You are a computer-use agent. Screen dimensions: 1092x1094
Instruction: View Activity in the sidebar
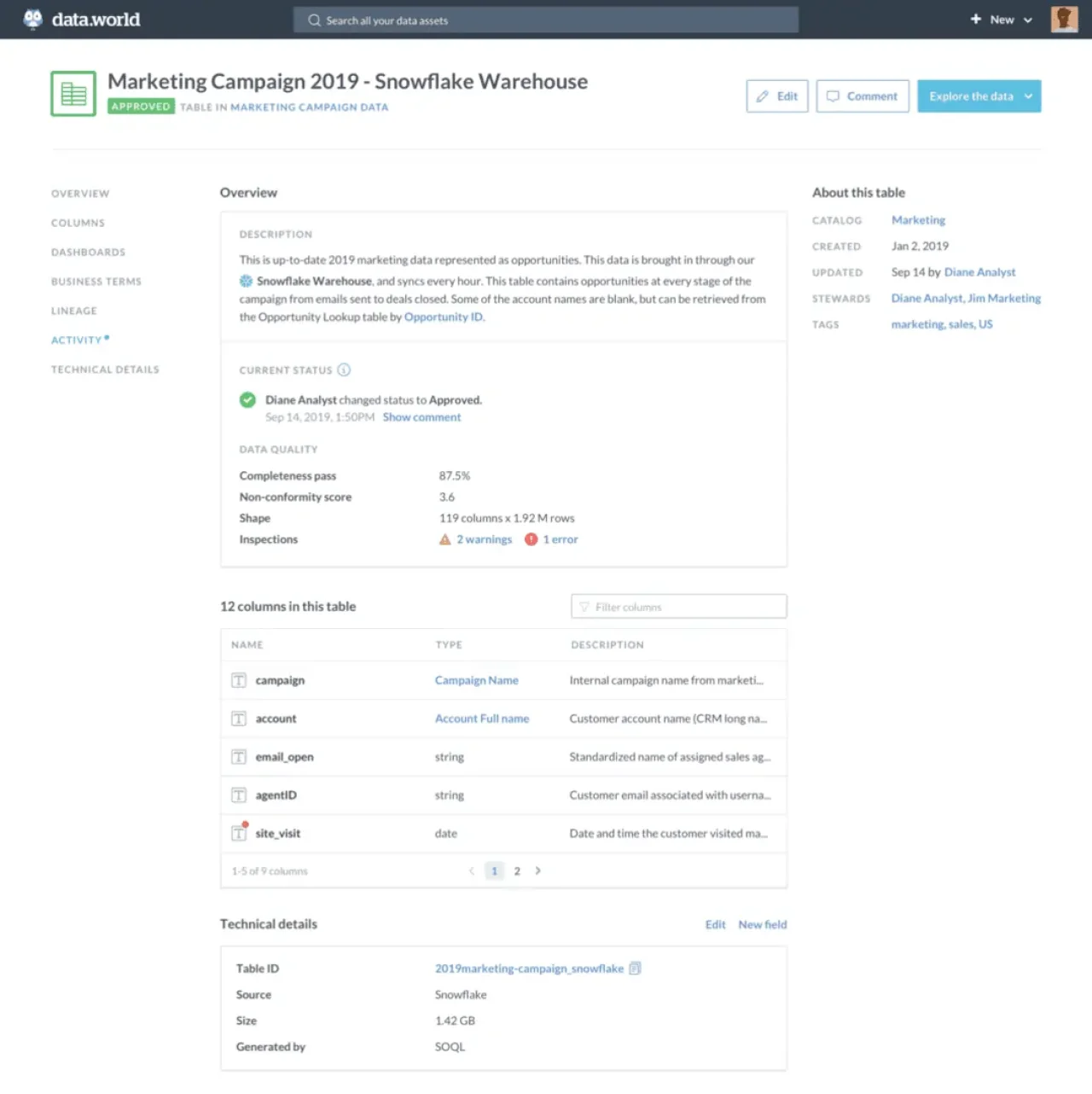point(77,340)
